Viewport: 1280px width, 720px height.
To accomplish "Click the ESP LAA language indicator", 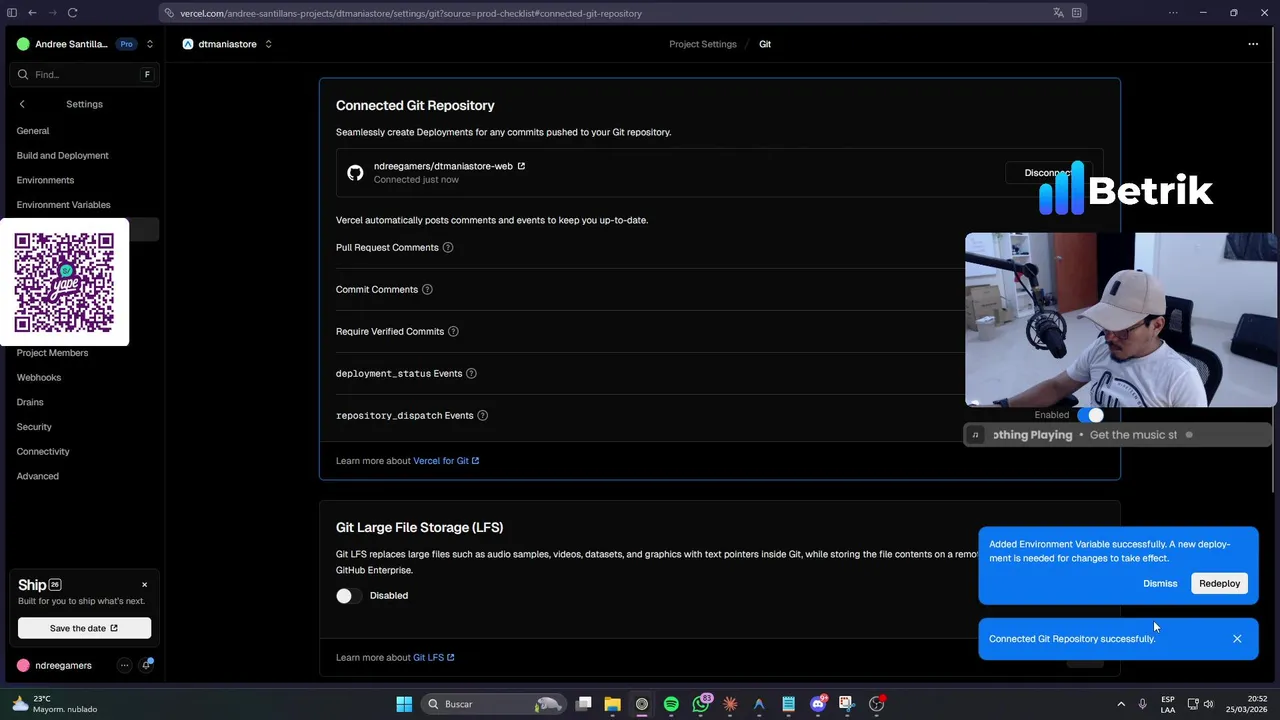I will tap(1168, 704).
